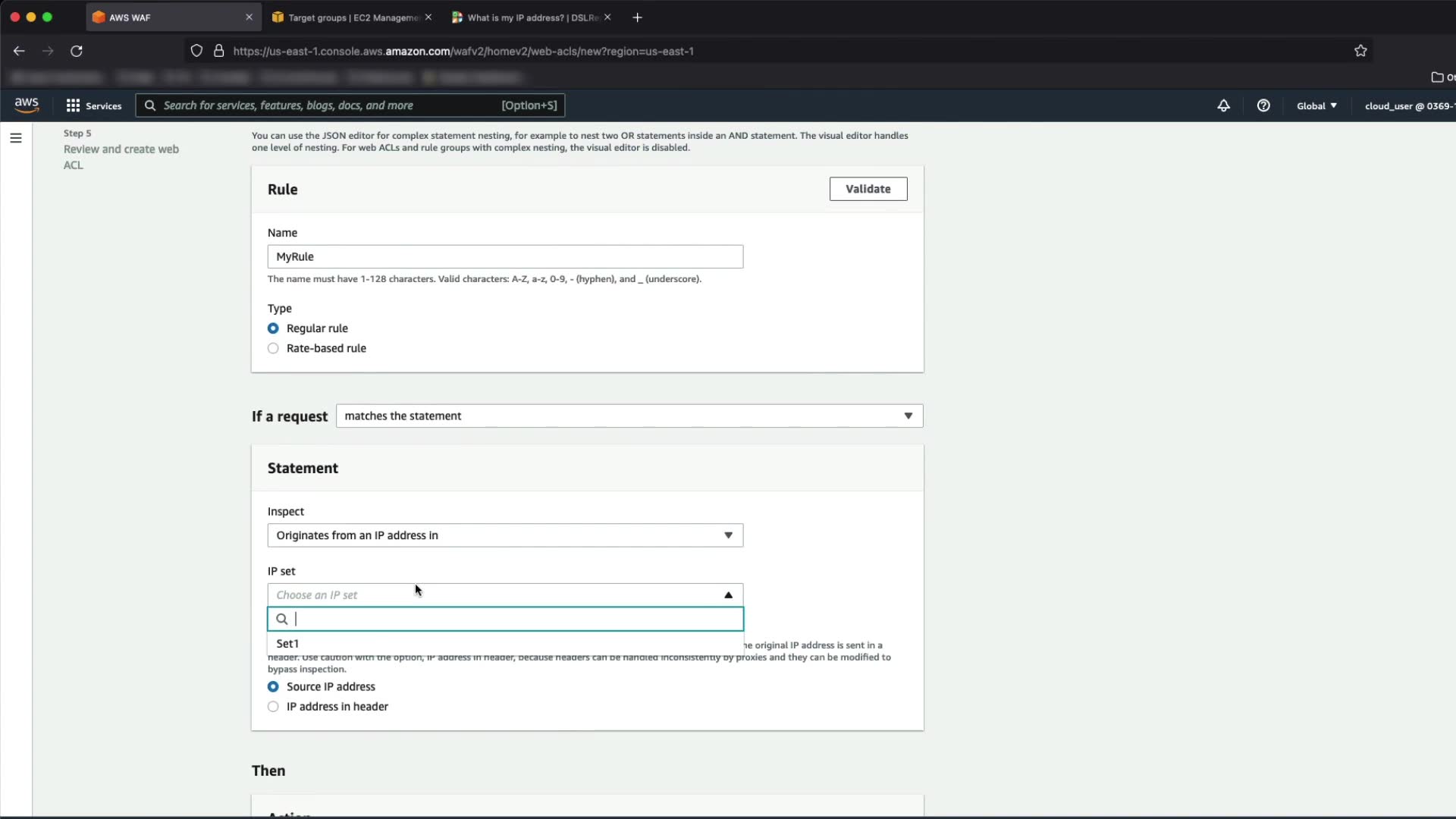Choose IP address in header option

(273, 706)
